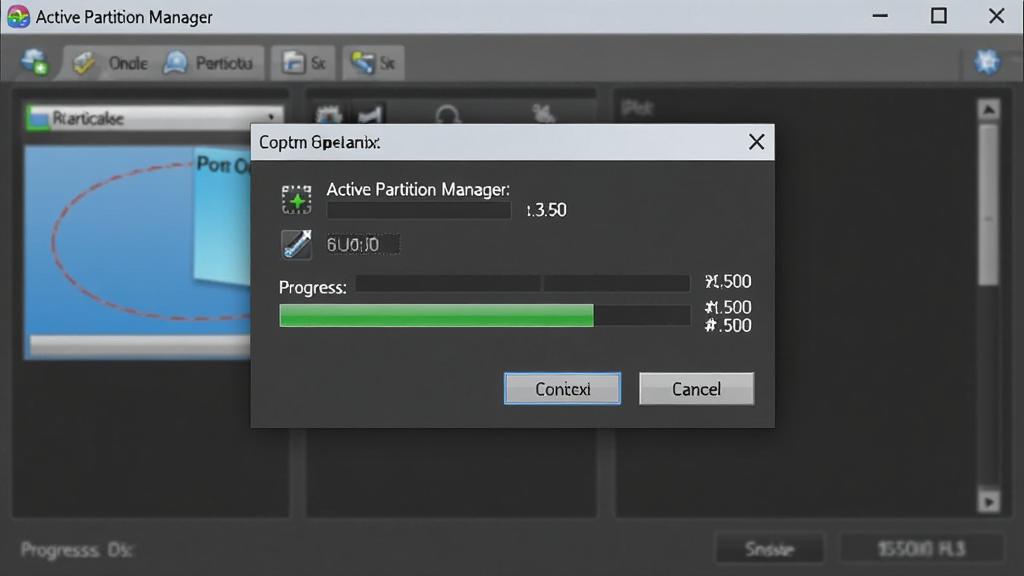
Task: Click the 6U0:I0 input field
Action: pyautogui.click(x=363, y=245)
